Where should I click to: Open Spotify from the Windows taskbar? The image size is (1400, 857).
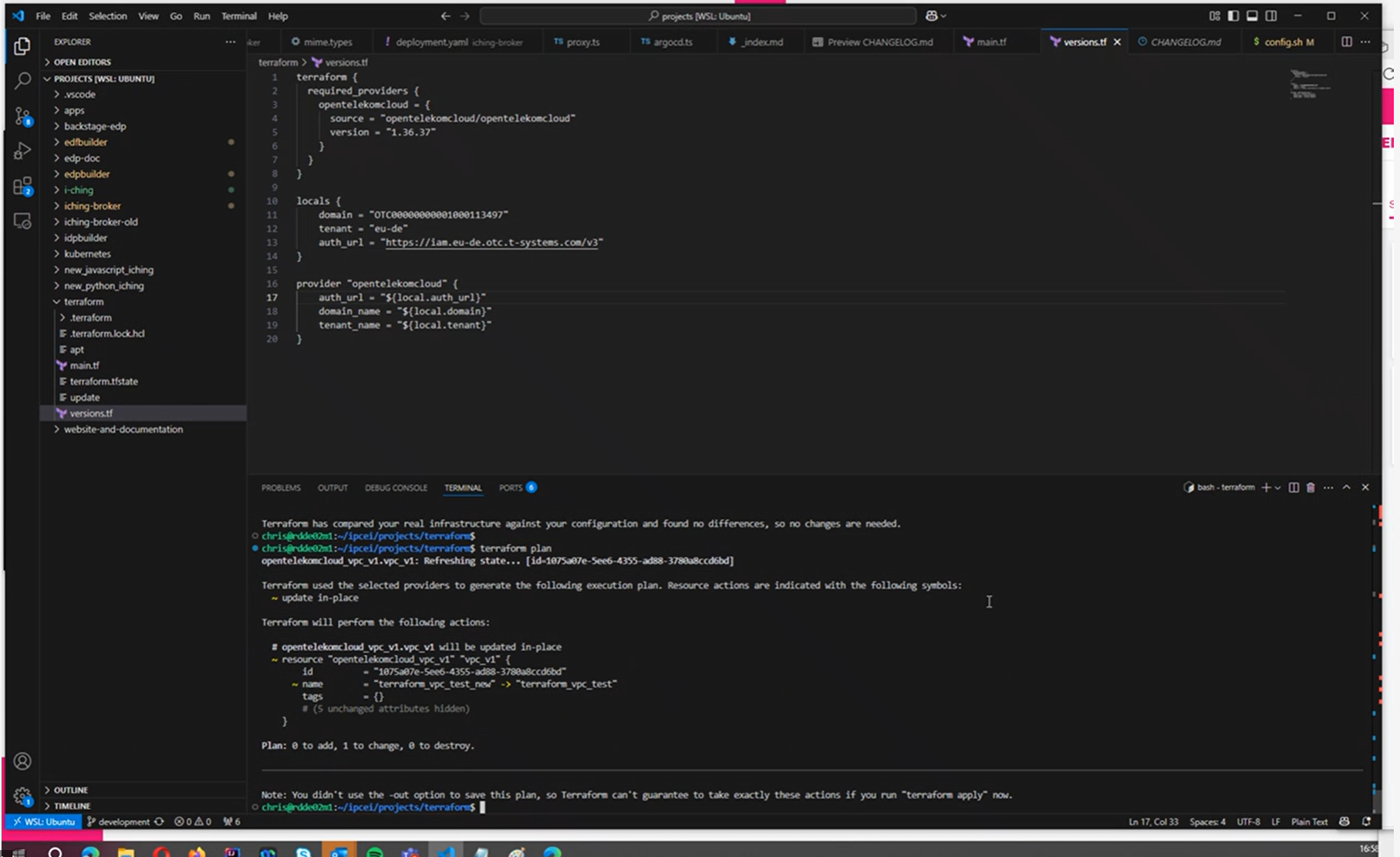coord(374,852)
